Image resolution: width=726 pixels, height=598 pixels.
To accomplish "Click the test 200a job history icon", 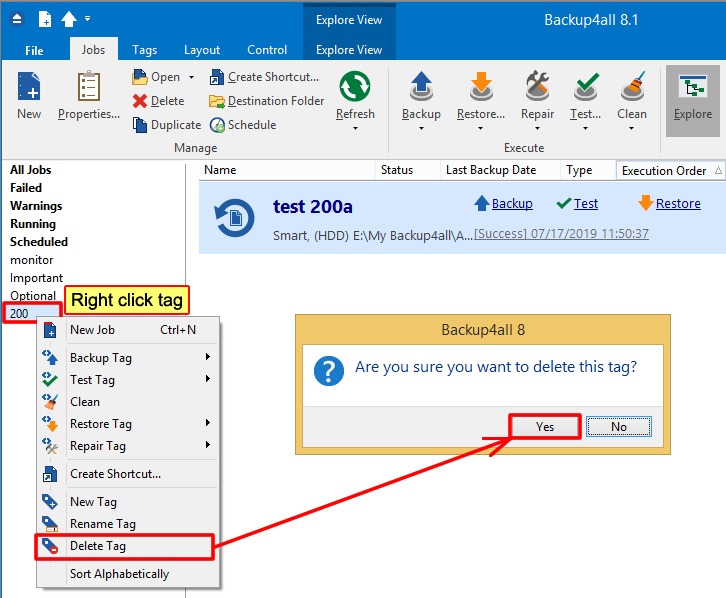I will pyautogui.click(x=234, y=218).
